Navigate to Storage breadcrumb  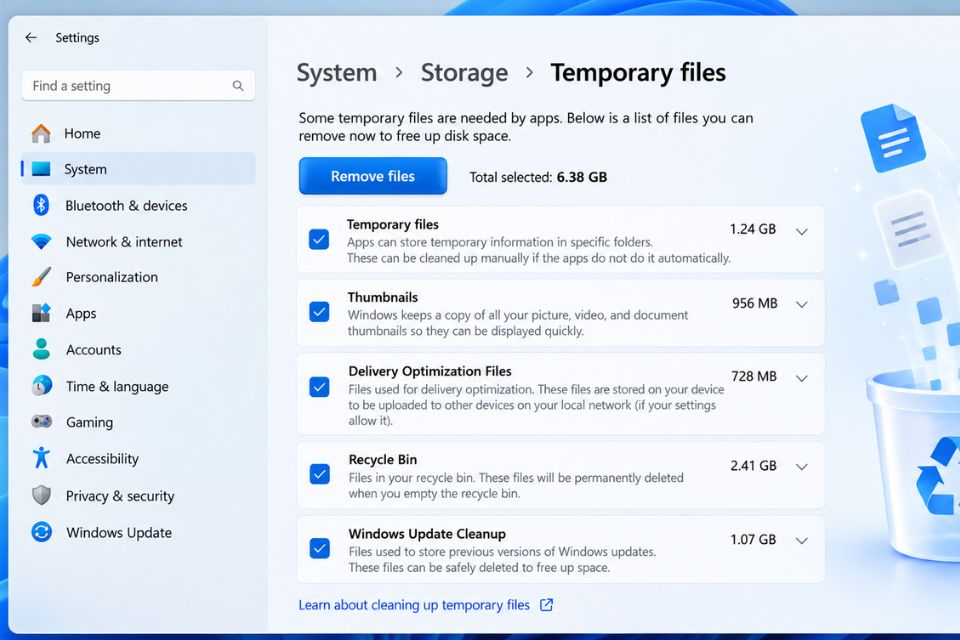(464, 73)
